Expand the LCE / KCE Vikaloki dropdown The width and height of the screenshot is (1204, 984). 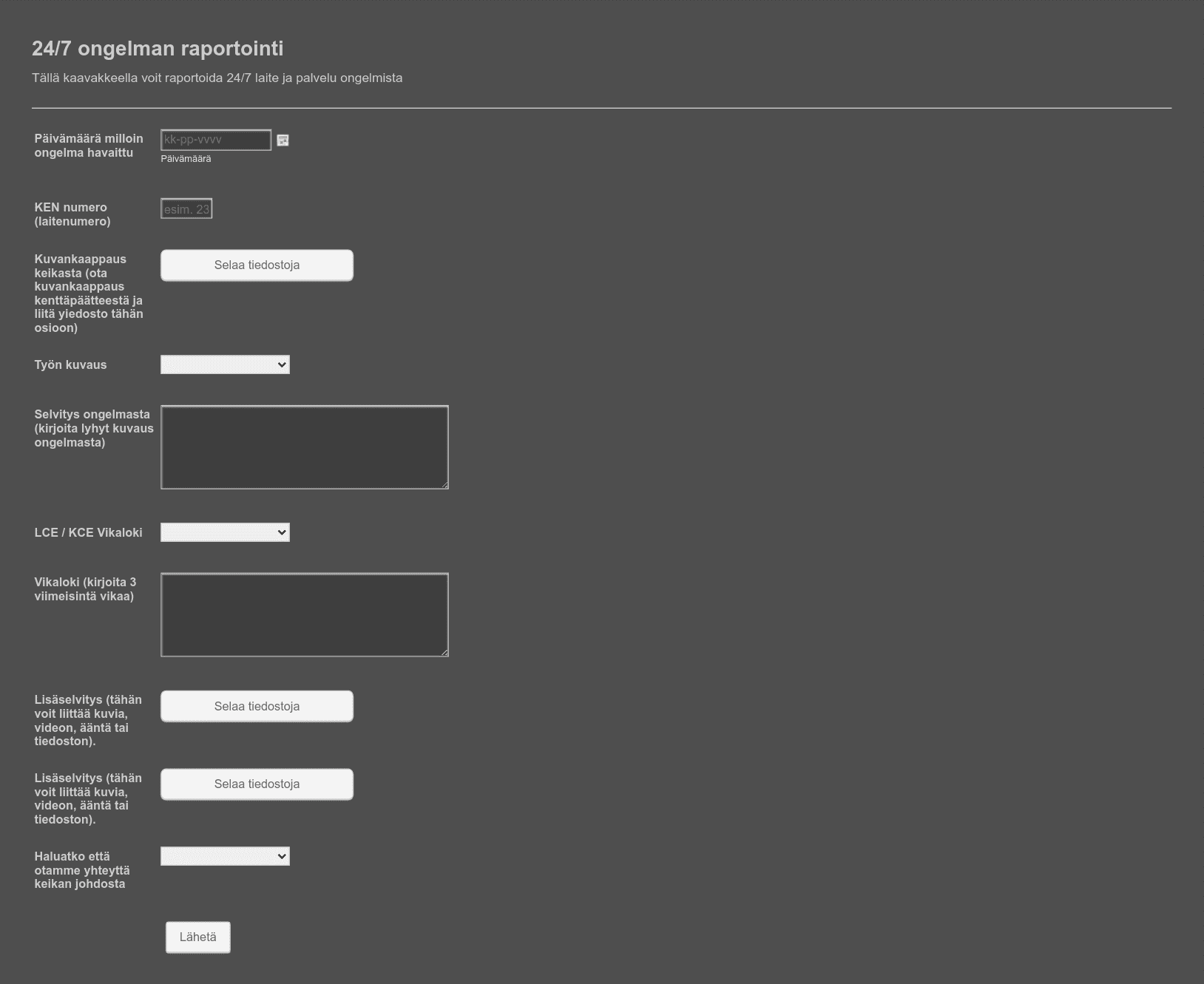click(225, 532)
